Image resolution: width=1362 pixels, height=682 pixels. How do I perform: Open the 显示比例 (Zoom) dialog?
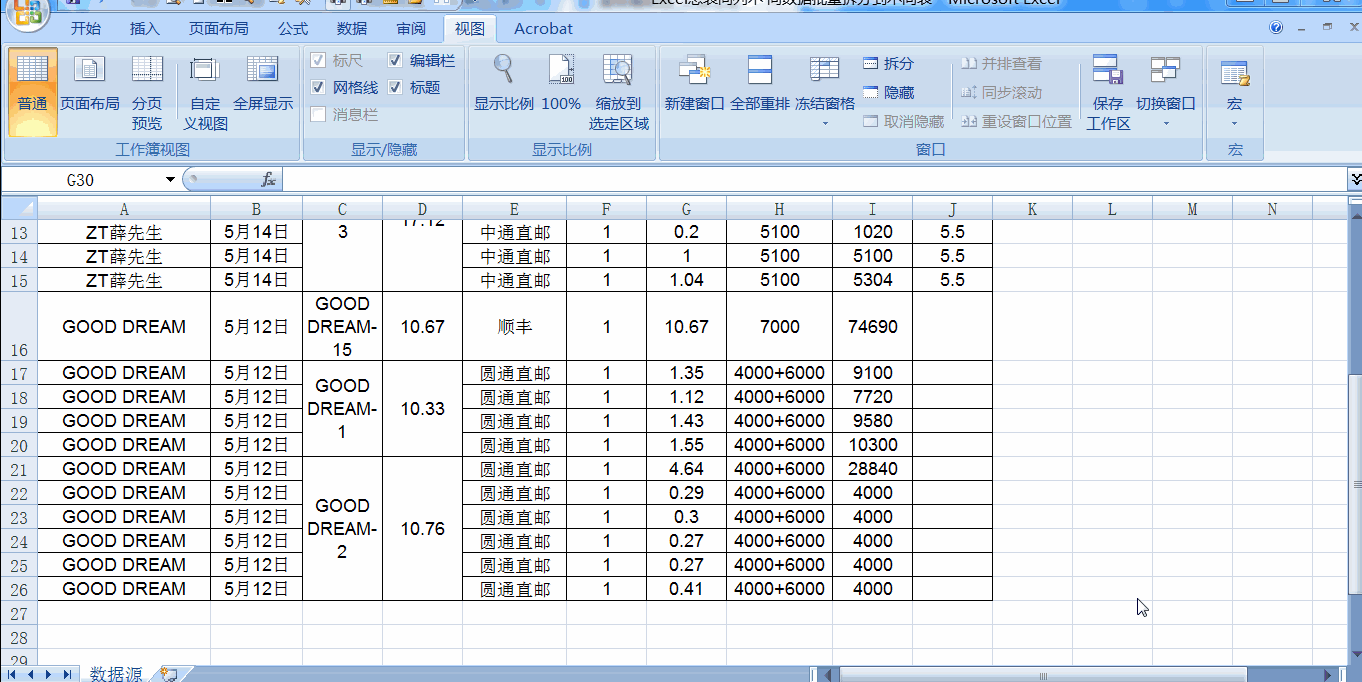tap(503, 85)
